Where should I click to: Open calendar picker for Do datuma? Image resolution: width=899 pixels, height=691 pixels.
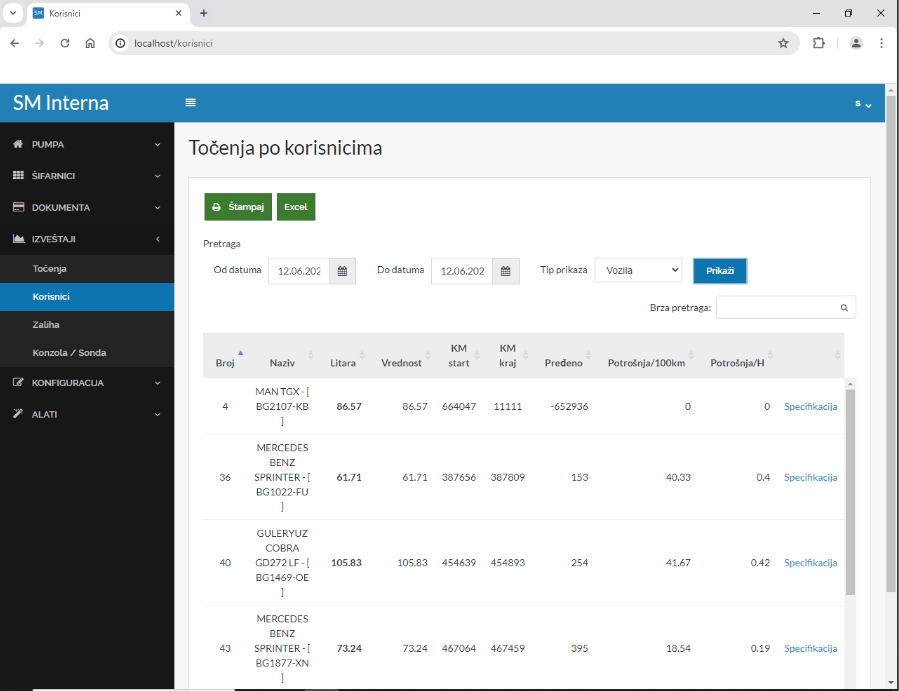[505, 271]
